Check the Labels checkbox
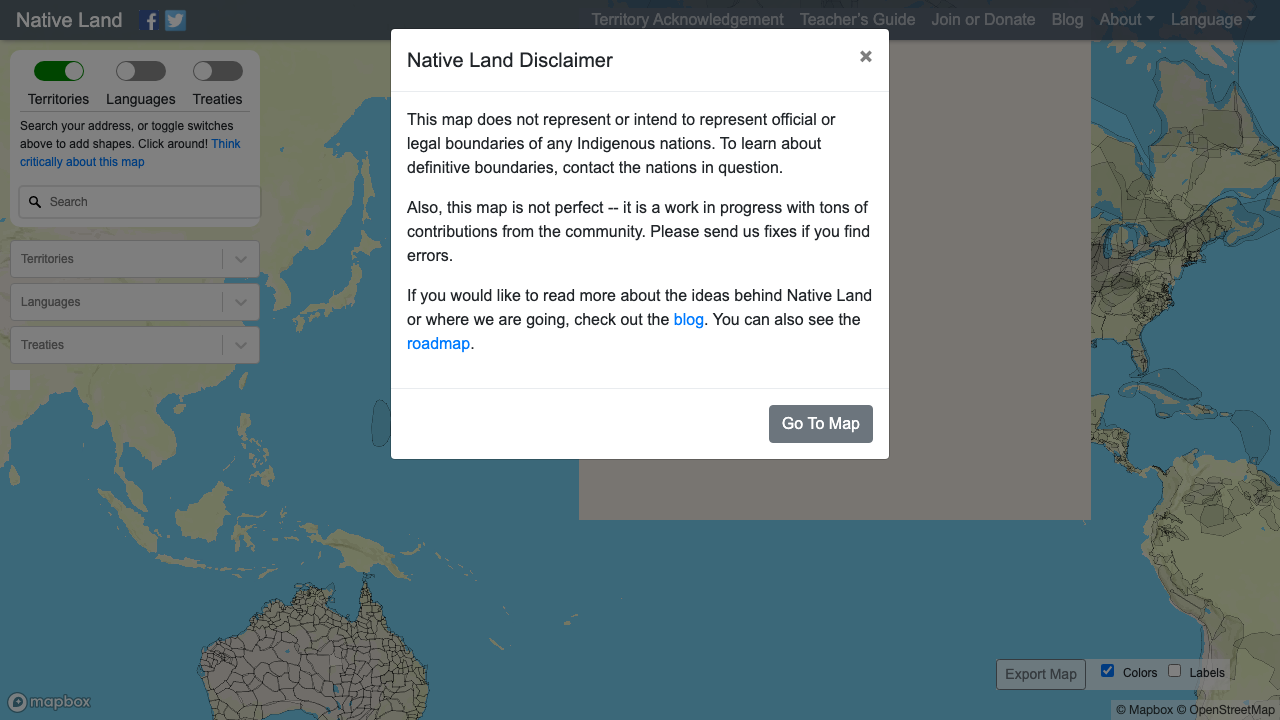Screen dimensions: 1280x720 (x=1174, y=671)
